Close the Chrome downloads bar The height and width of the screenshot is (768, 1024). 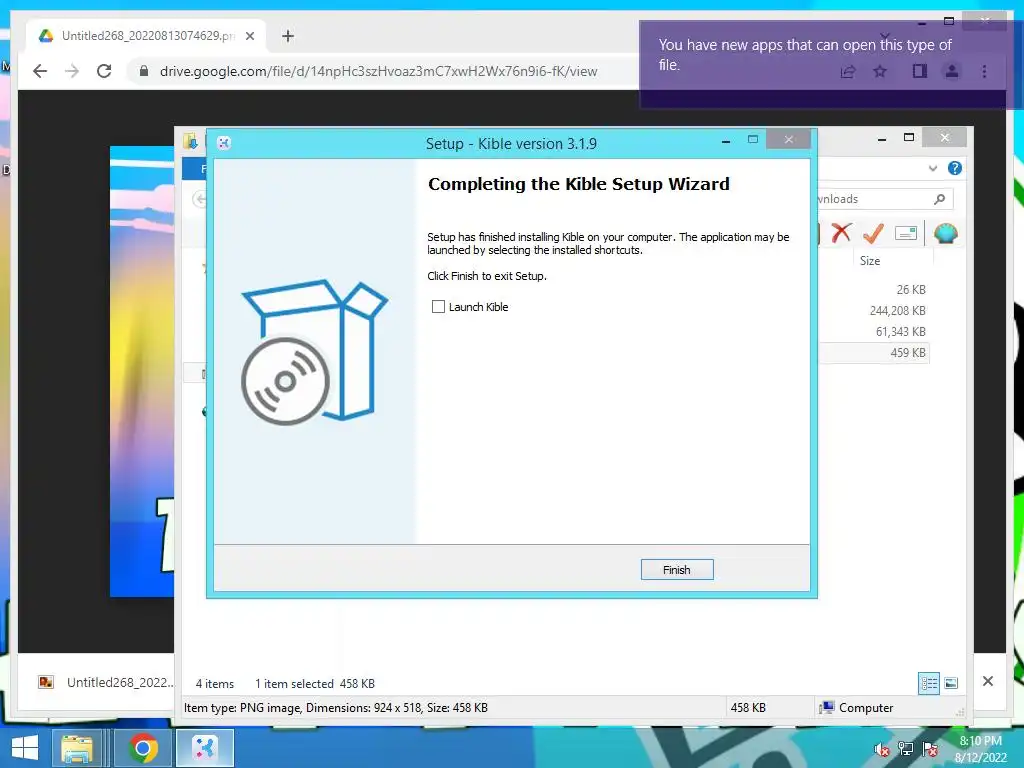[x=988, y=681]
